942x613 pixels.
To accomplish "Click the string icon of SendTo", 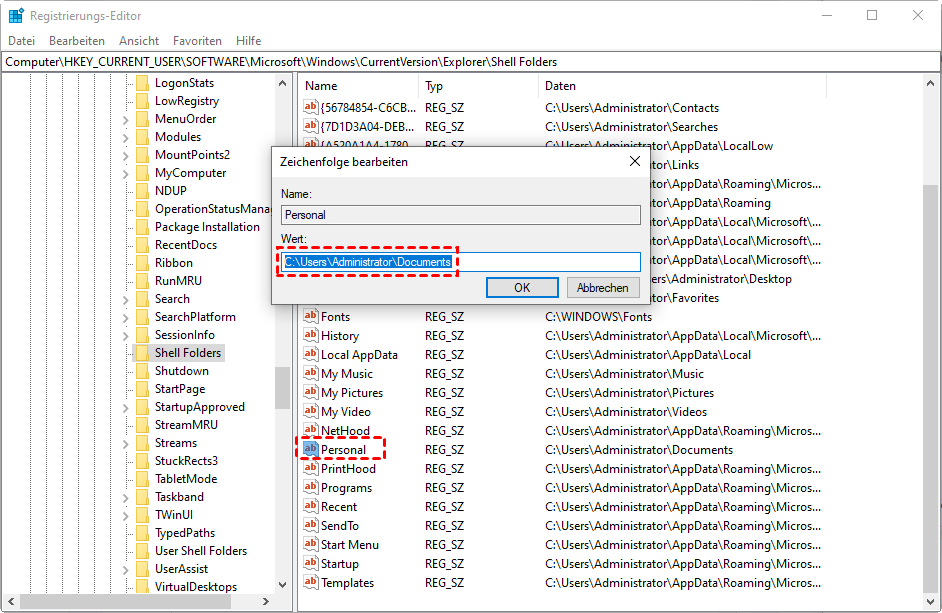I will tap(311, 525).
